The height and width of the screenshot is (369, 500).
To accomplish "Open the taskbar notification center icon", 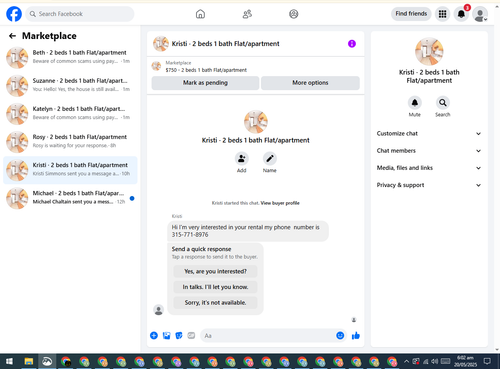I will (487, 361).
